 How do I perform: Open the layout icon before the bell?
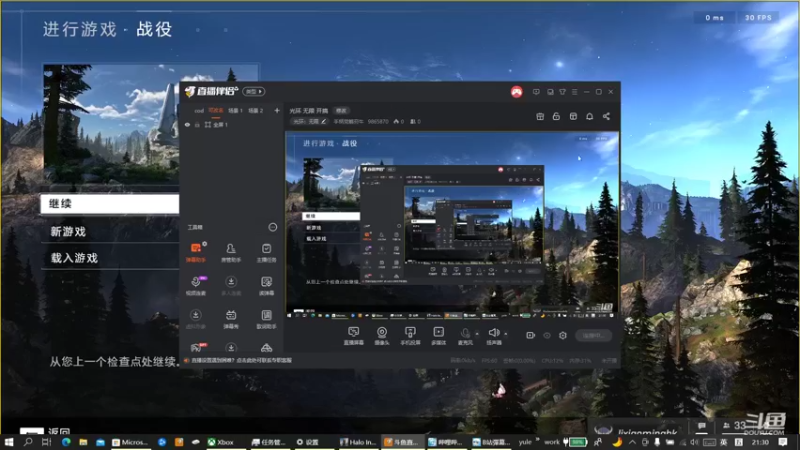573,116
